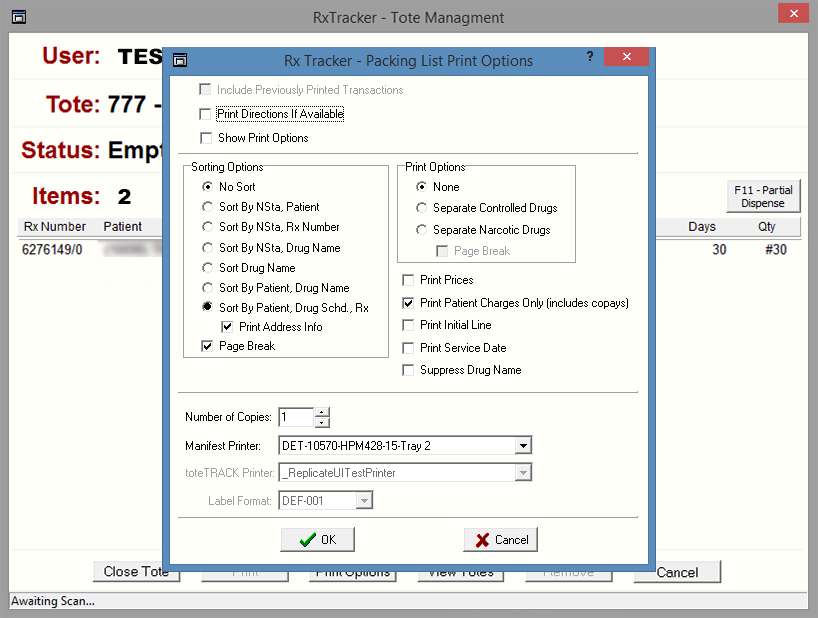The image size is (818, 618).
Task: Enable the Suppress Drug Name checkbox
Action: pyautogui.click(x=408, y=370)
